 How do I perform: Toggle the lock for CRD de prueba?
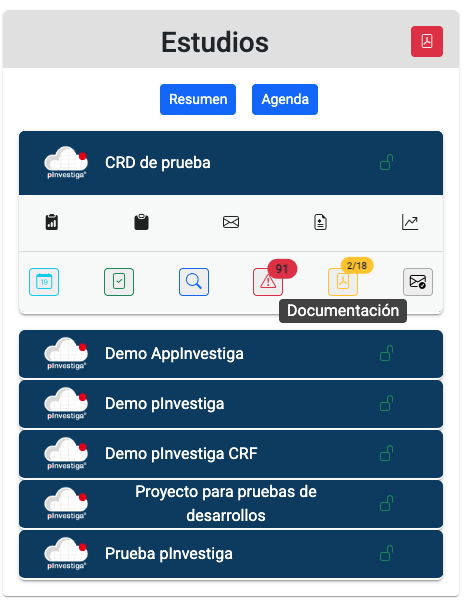(386, 162)
